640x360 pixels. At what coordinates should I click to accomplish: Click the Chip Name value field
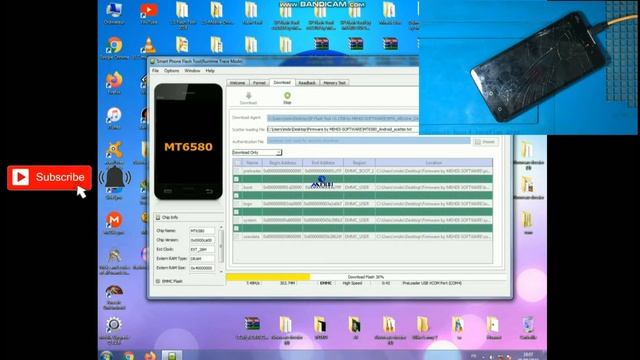click(x=202, y=231)
